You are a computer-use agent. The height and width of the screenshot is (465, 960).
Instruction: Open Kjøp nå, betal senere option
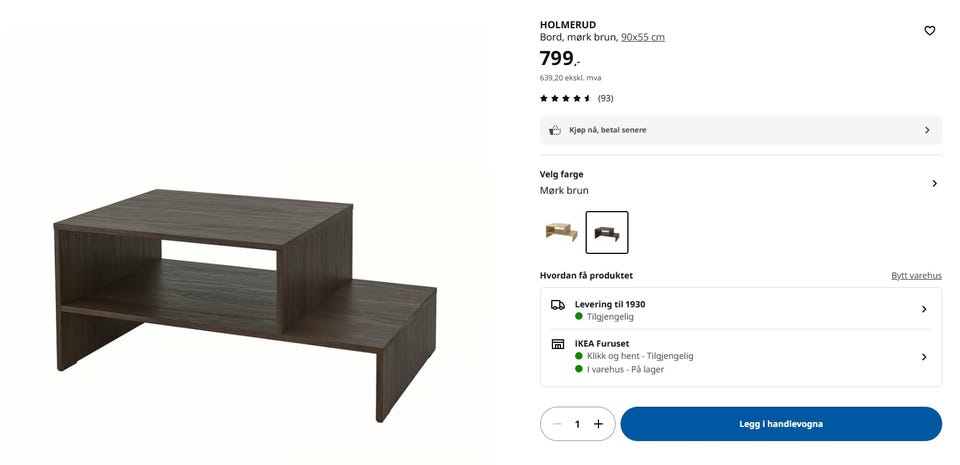[x=741, y=130]
